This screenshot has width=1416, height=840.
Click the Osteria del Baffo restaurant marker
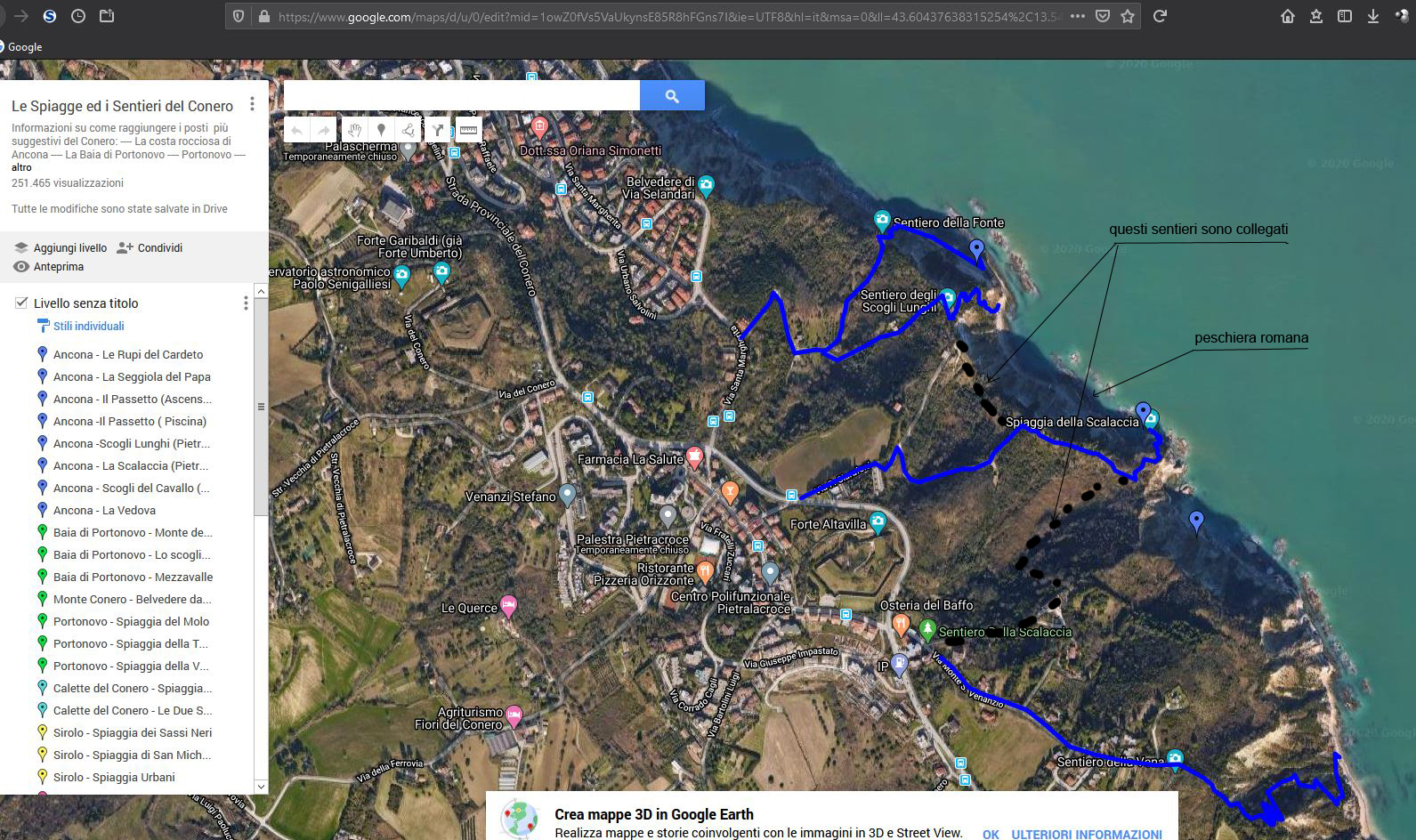click(901, 624)
